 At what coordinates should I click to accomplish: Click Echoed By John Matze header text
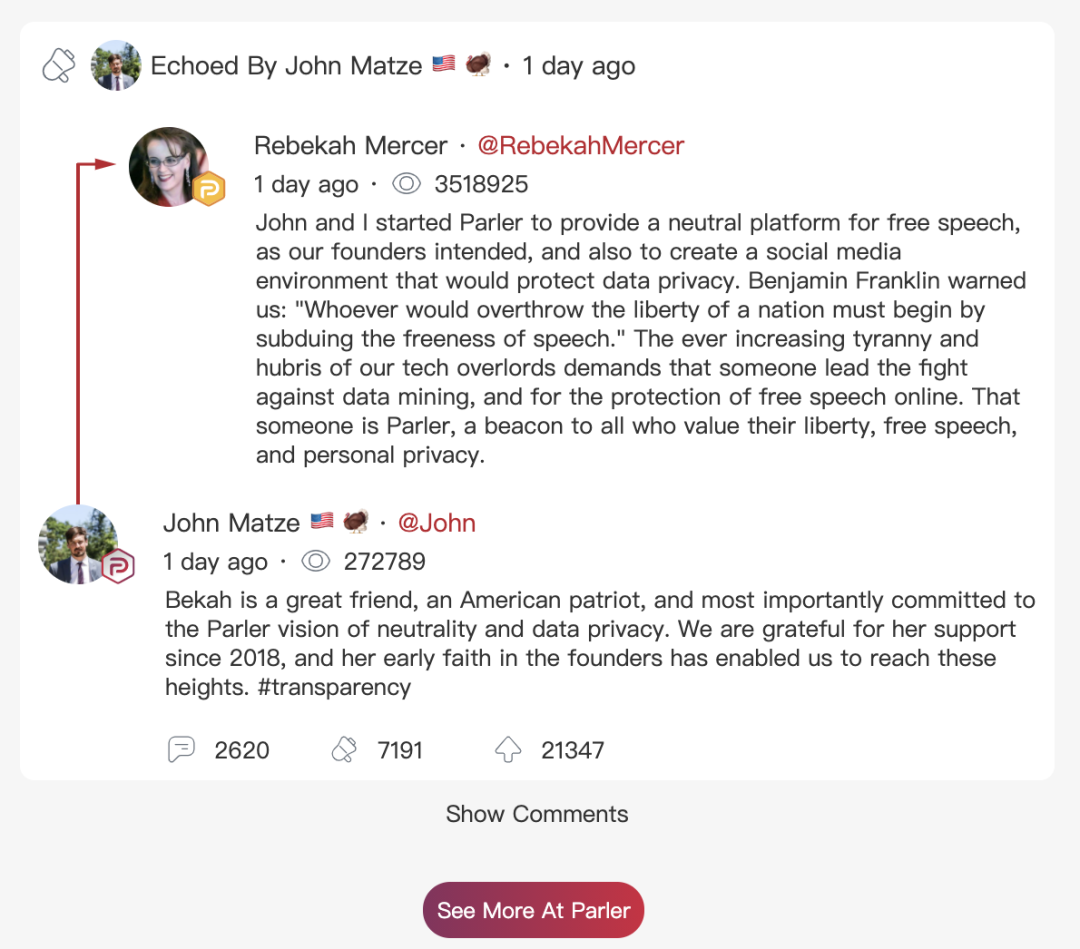pos(286,66)
